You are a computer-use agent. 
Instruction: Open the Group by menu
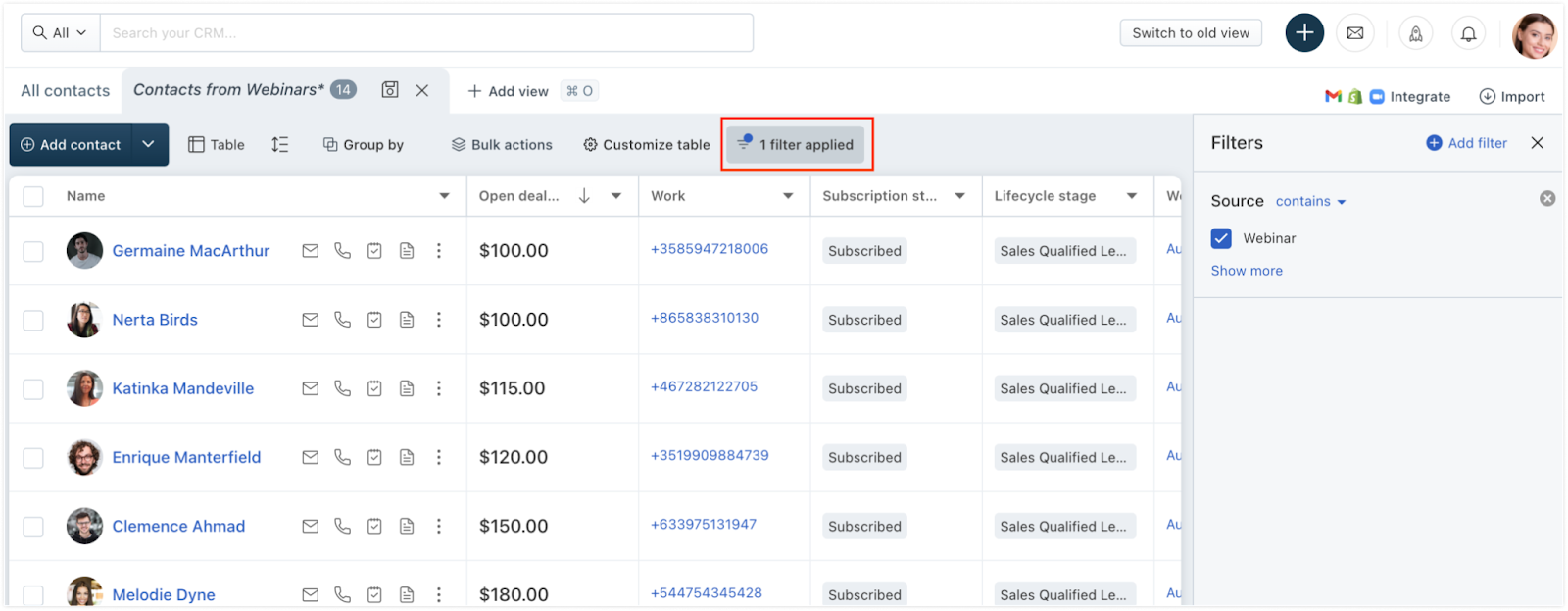(364, 144)
